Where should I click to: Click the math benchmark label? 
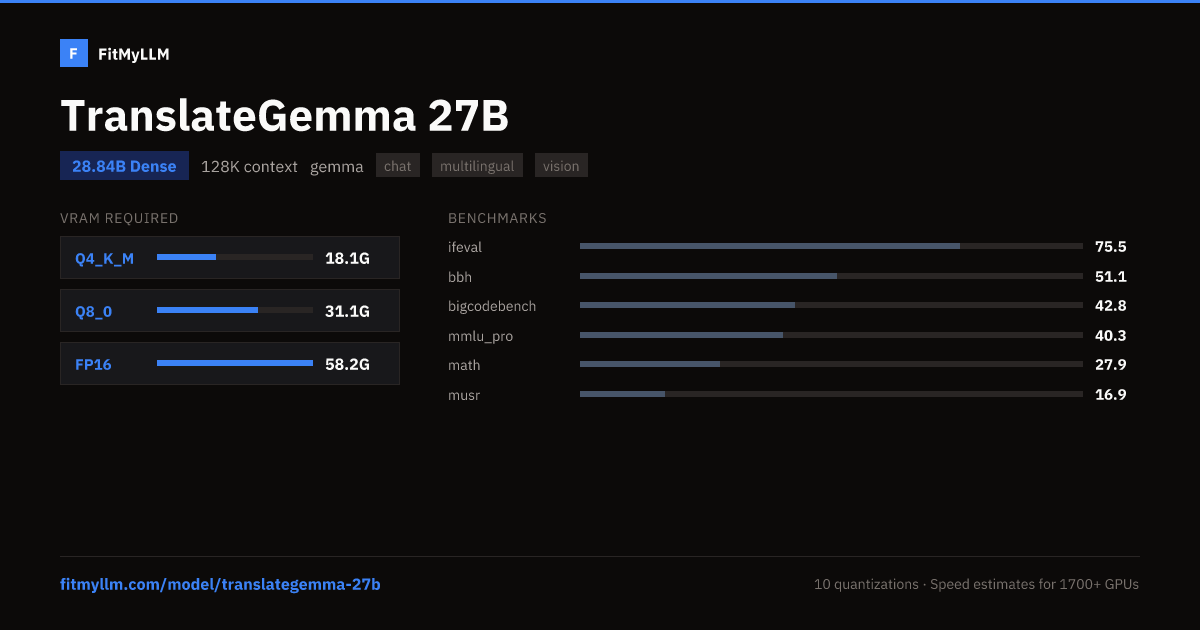[x=464, y=365]
